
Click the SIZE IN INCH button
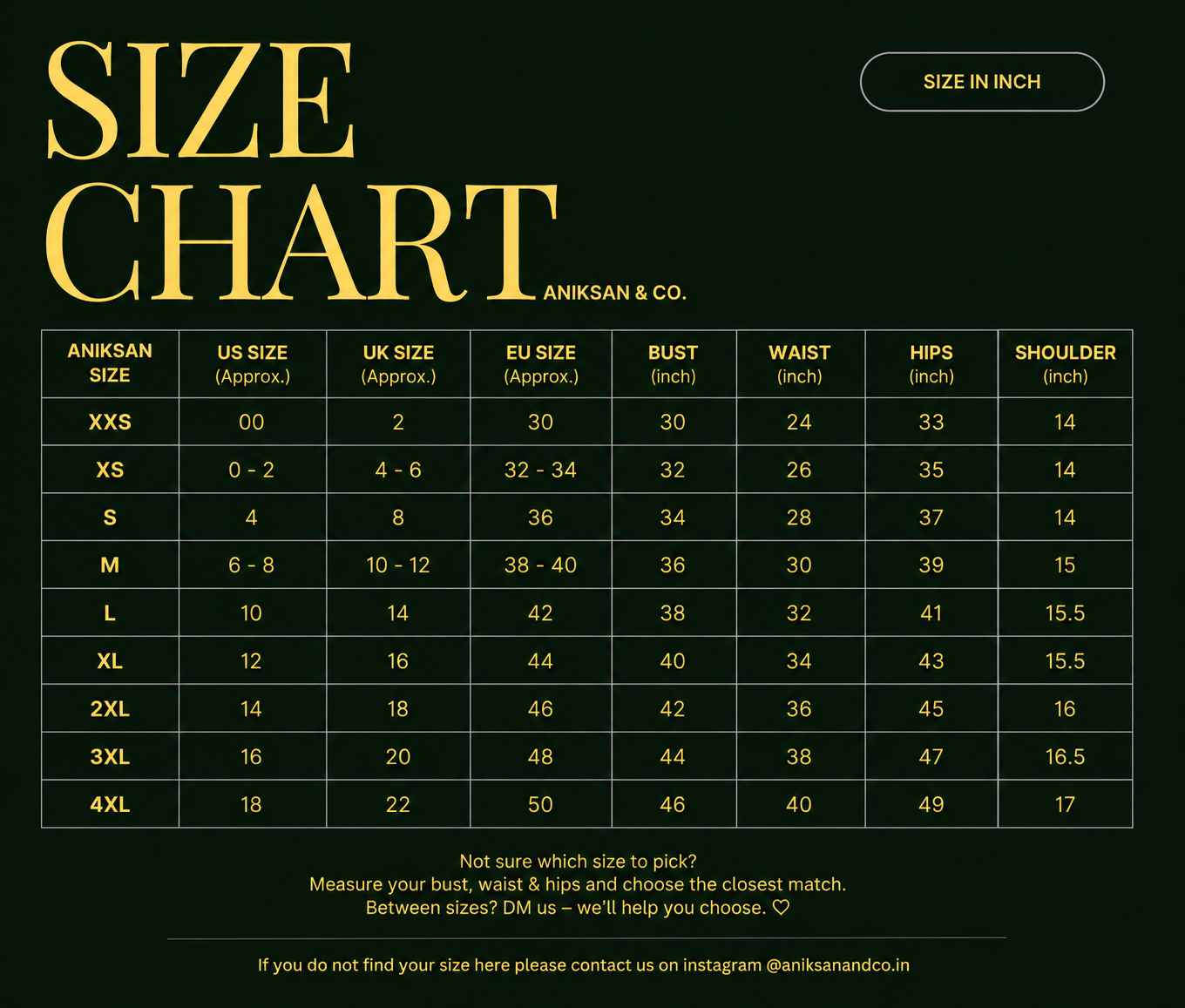(x=982, y=82)
